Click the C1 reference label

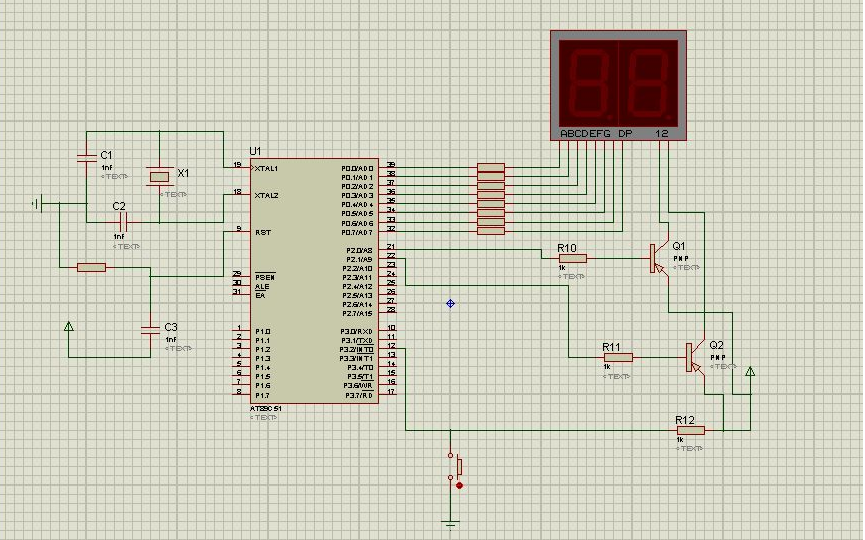coord(106,155)
